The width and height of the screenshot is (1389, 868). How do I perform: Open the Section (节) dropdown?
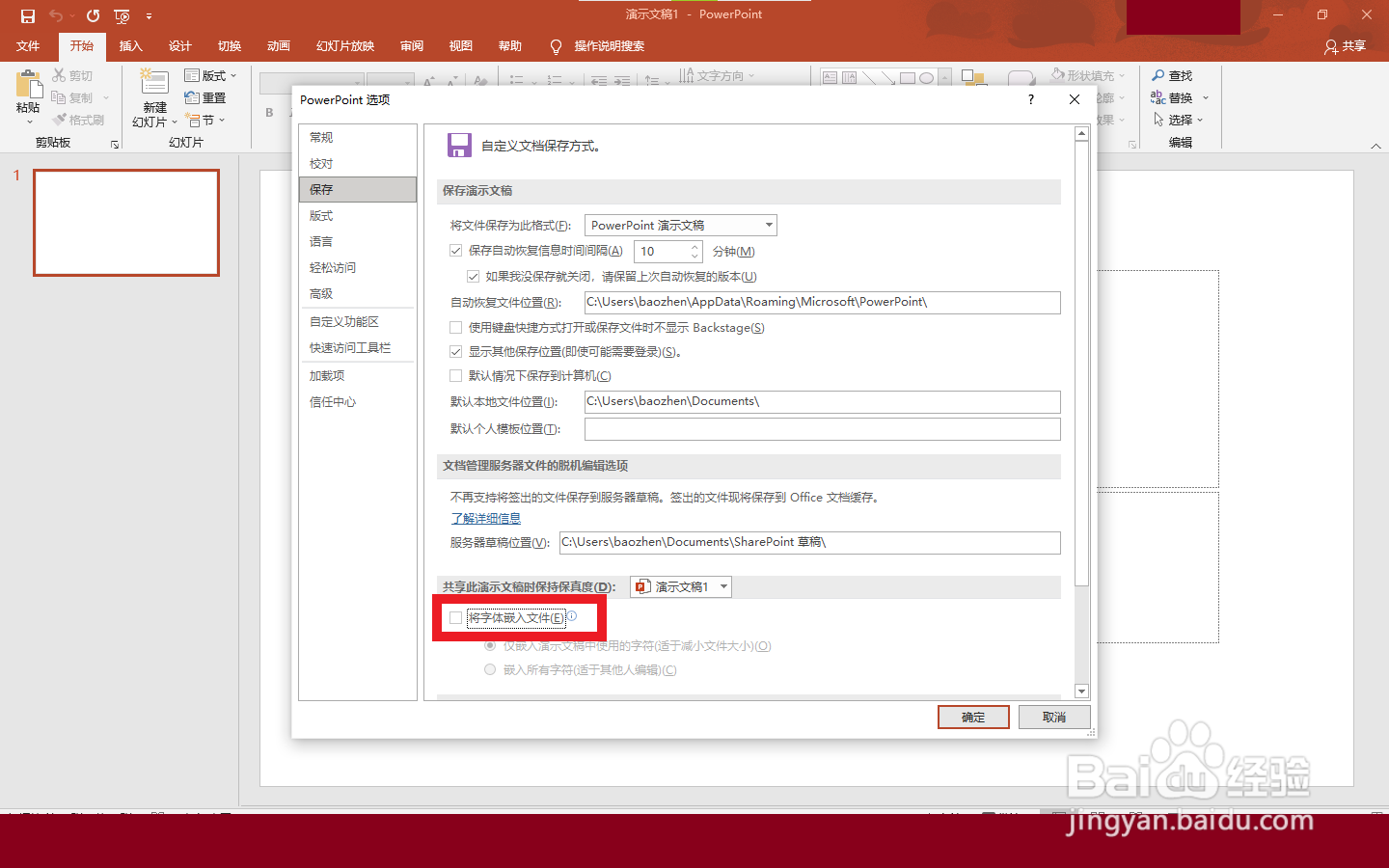click(206, 120)
